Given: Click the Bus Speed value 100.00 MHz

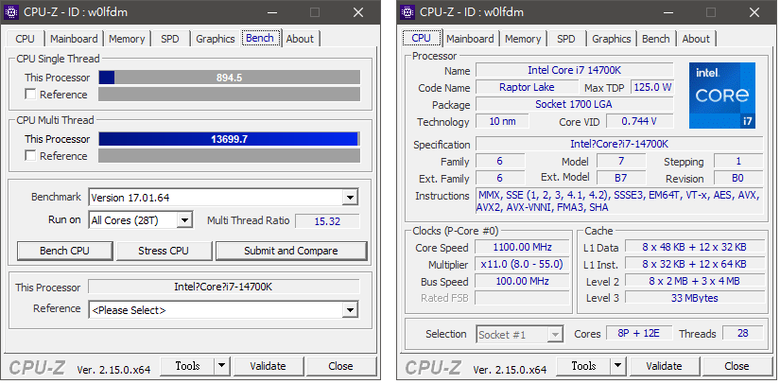Looking at the screenshot, I should coord(522,281).
